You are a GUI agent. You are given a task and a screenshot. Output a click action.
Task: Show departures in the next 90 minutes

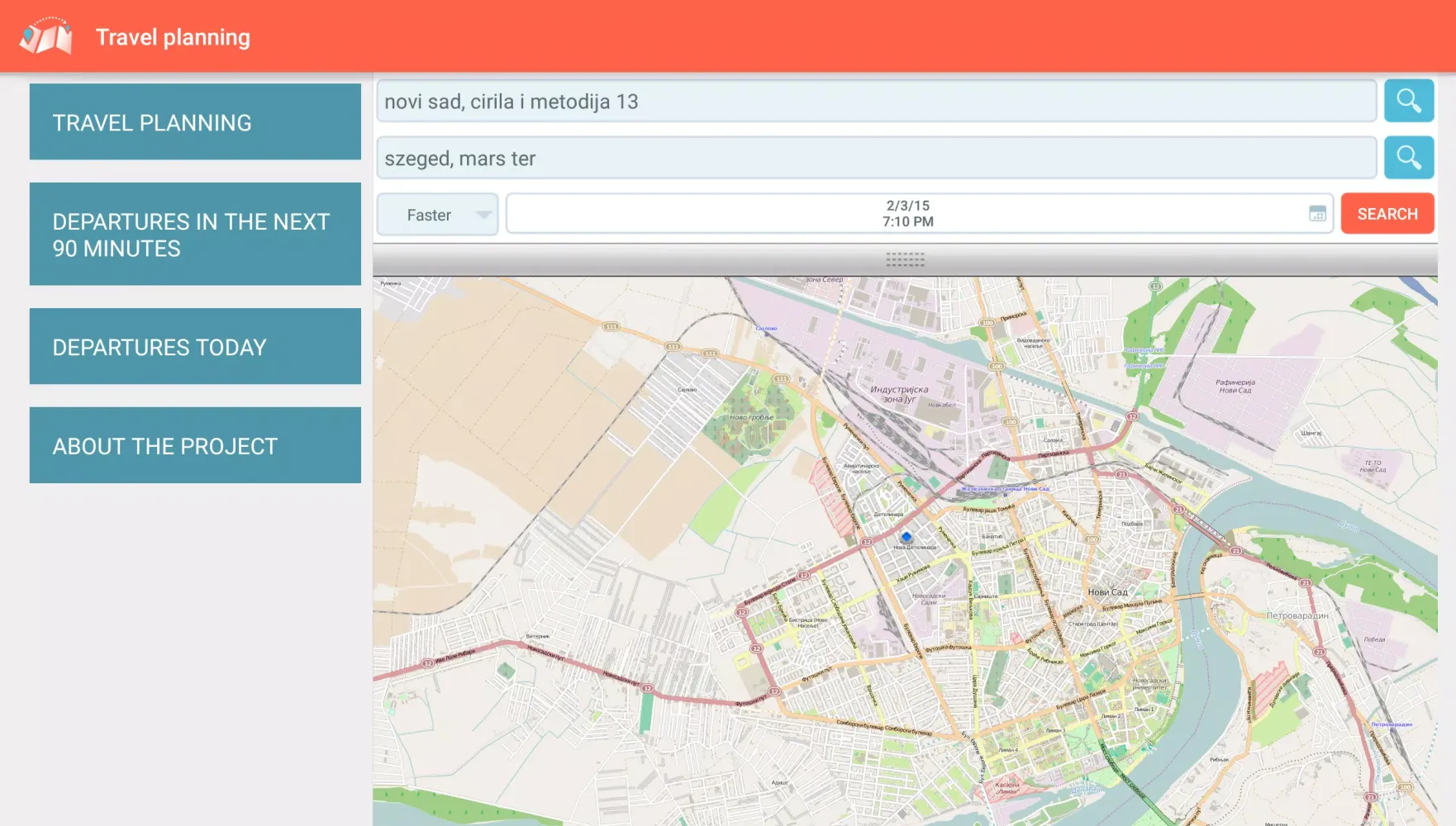tap(195, 235)
